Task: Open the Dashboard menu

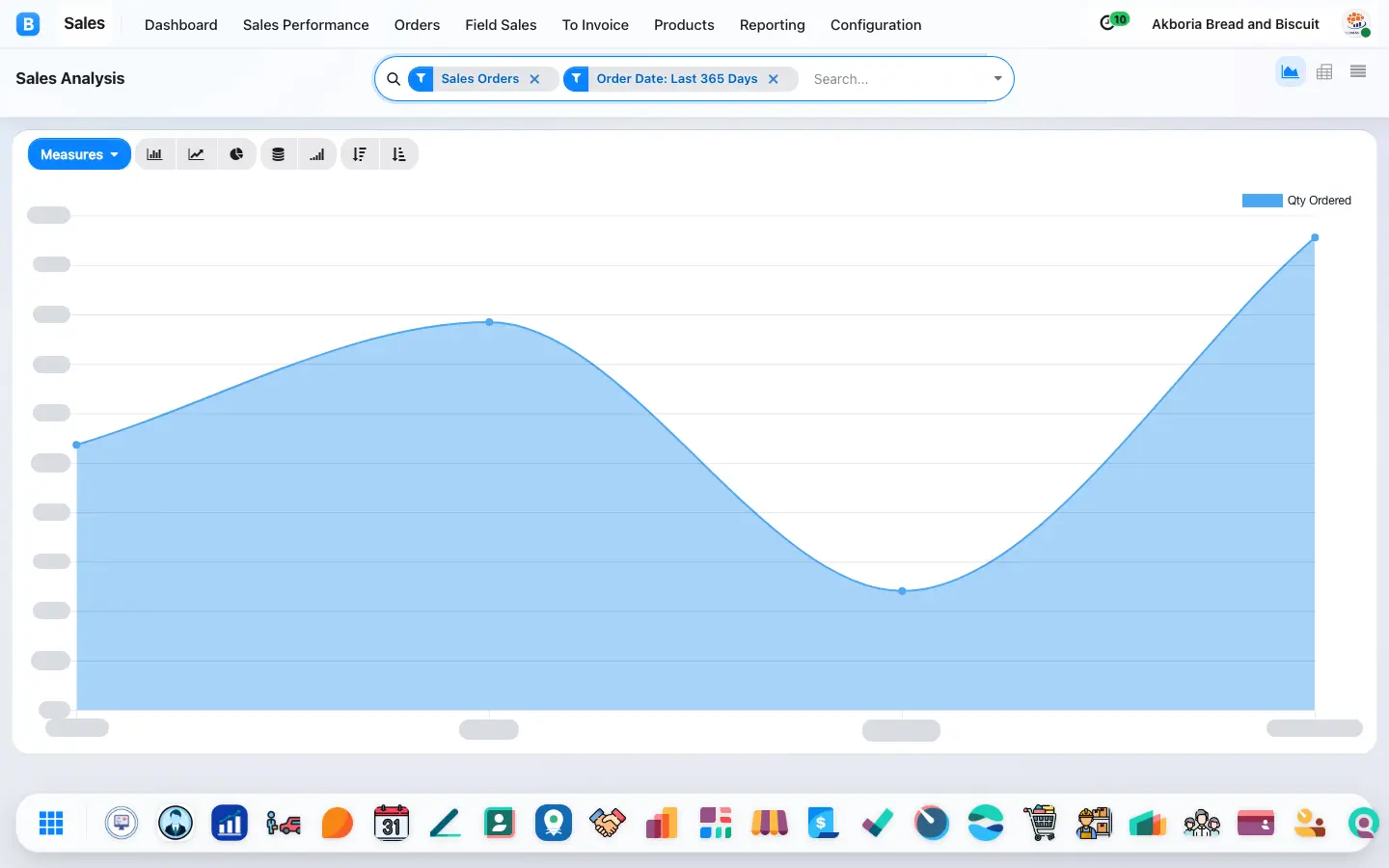Action: 181,25
